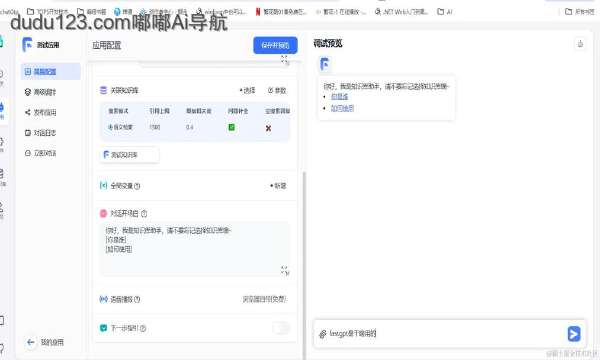Click the green check under 问题补全
The image size is (600, 360).
232,127
